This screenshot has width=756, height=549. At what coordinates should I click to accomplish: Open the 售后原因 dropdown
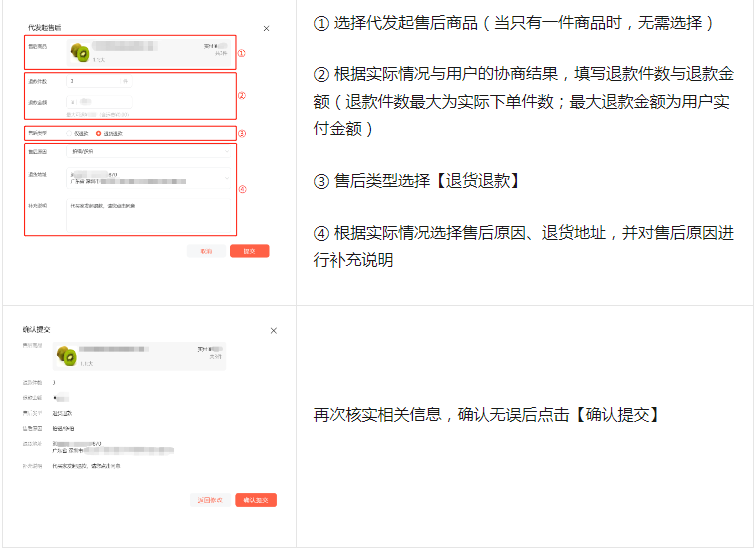(x=148, y=152)
